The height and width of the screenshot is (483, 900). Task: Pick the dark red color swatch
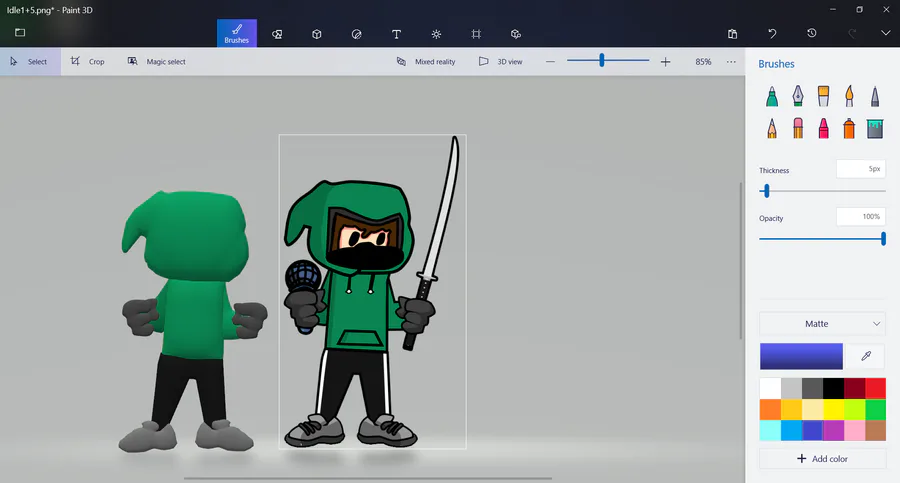pyautogui.click(x=854, y=388)
